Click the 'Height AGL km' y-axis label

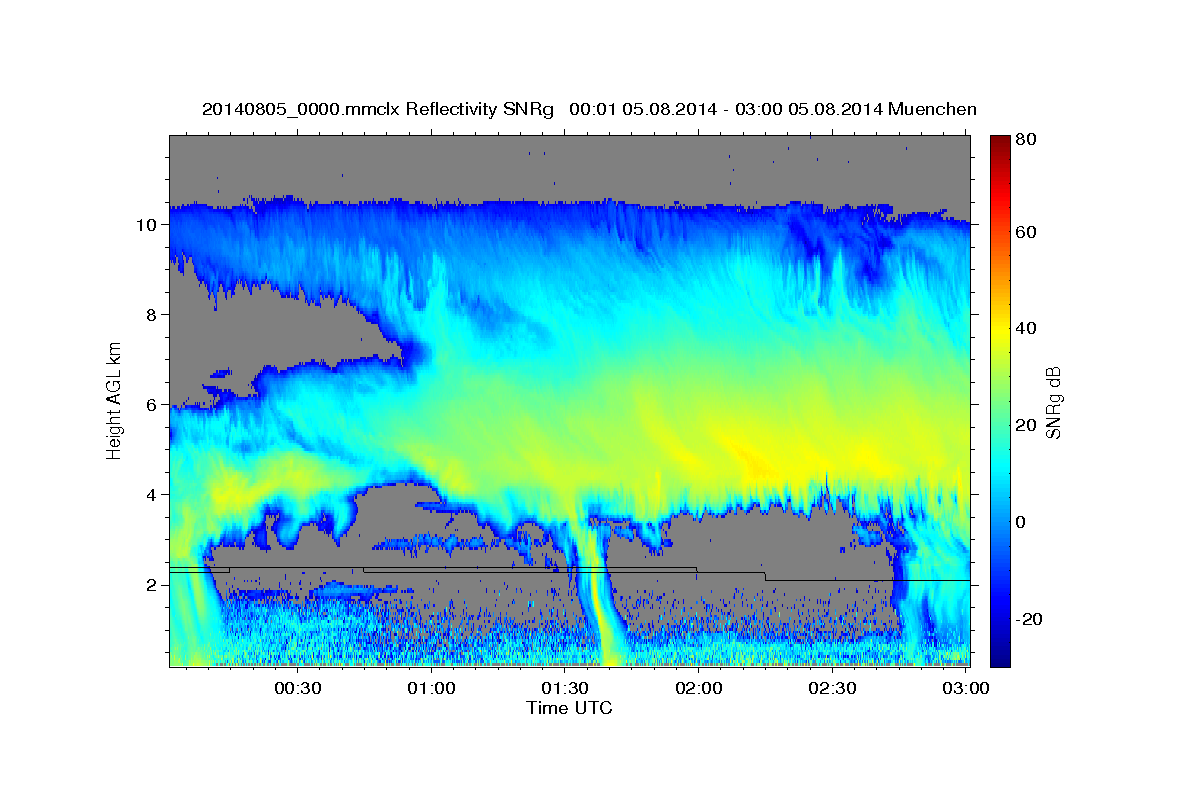click(x=115, y=399)
